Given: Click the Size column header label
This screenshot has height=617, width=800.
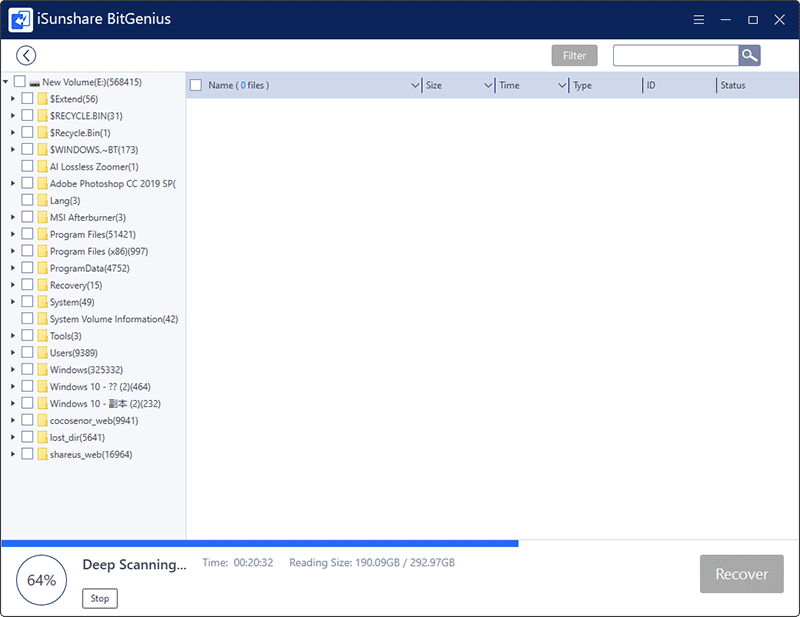Looking at the screenshot, I should pos(434,85).
